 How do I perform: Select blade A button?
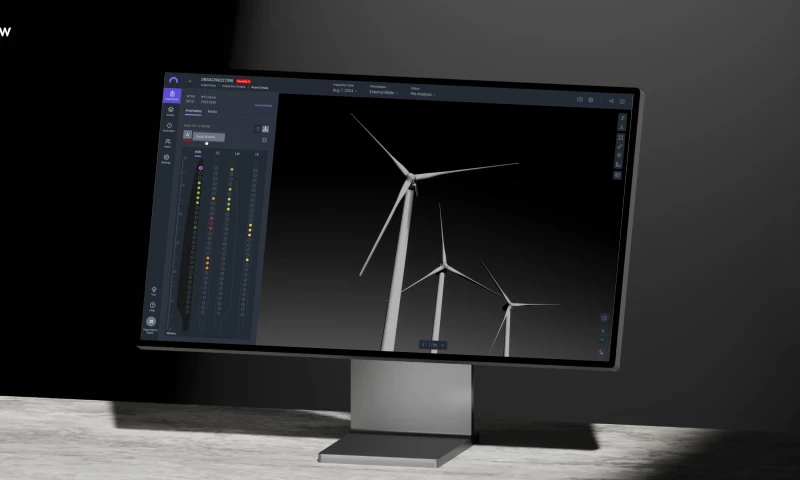[187, 135]
